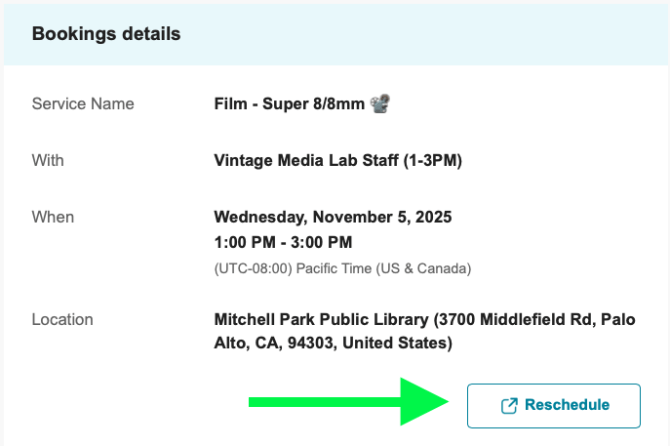The image size is (670, 446).
Task: Click the Location label
Action: point(62,320)
